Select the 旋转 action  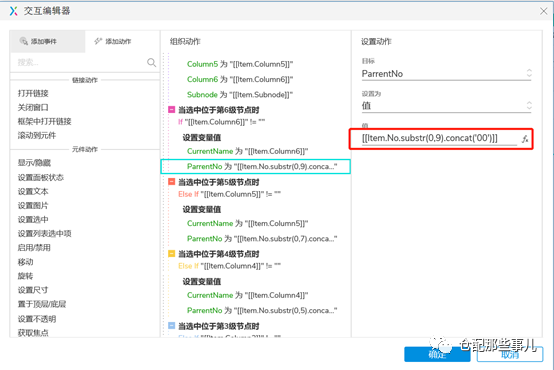25,276
